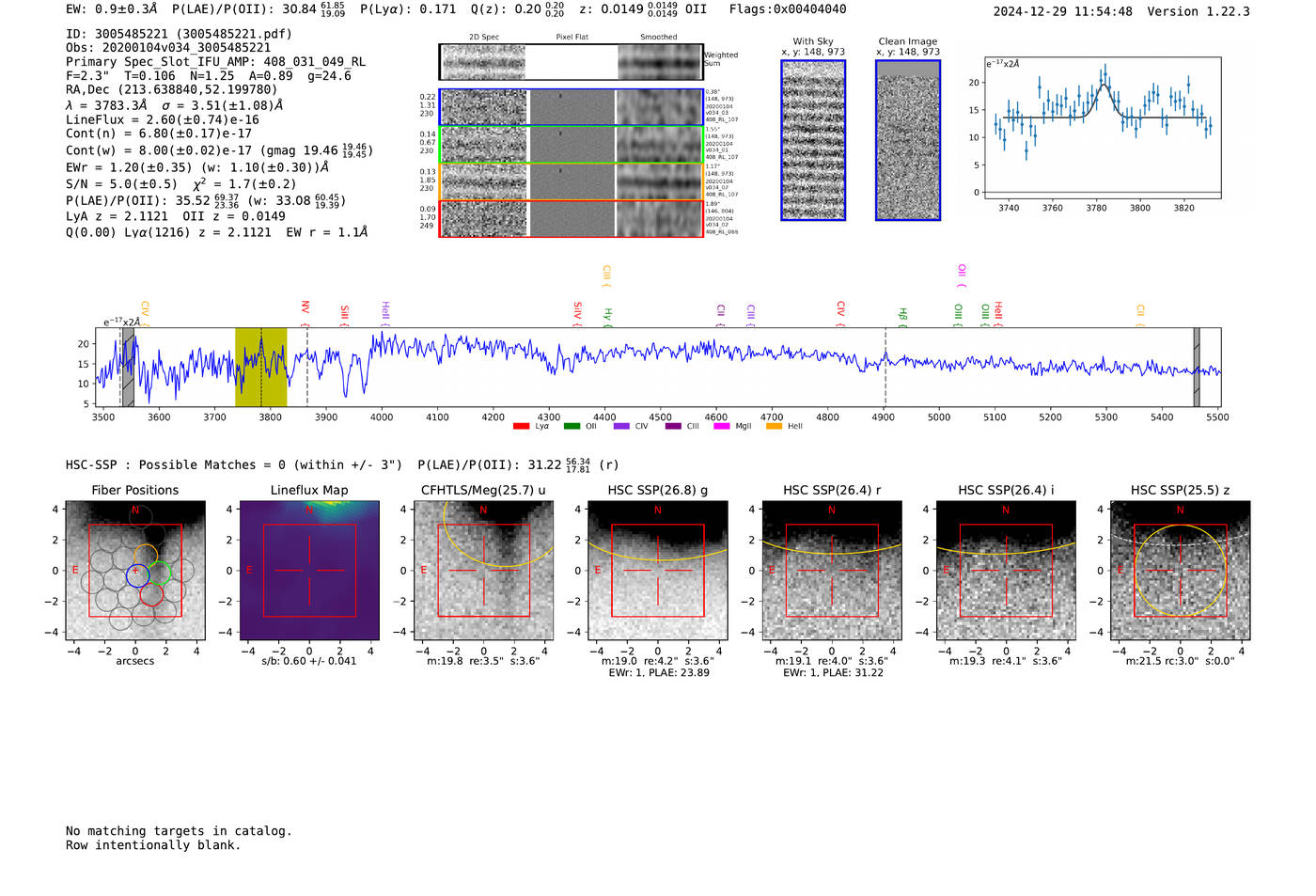Open the green-framed fiber 2D Spec cutout
Image resolution: width=1316 pixels, height=896 pixels.
(x=485, y=145)
